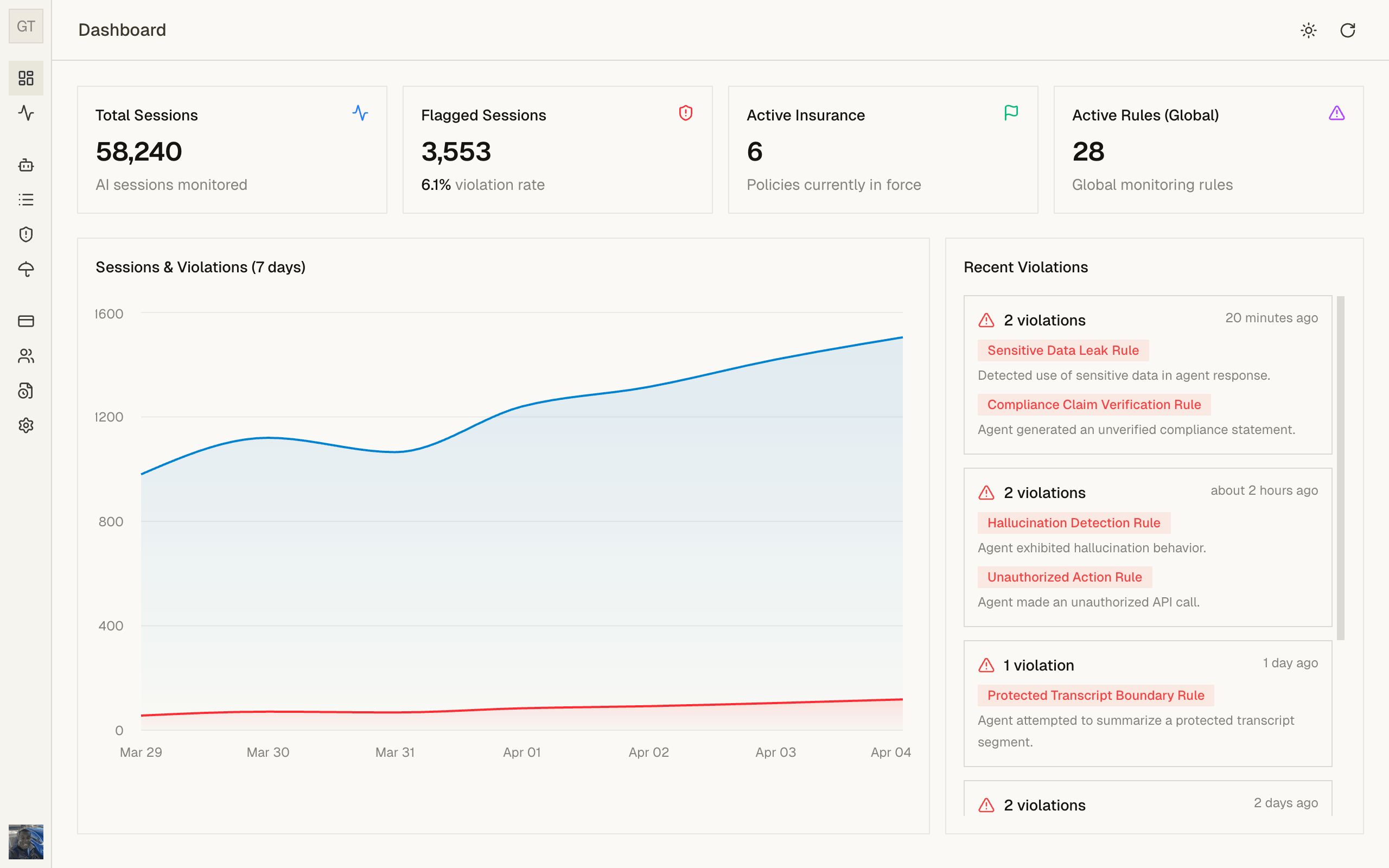Open the AI agents robot icon
Image resolution: width=1389 pixels, height=868 pixels.
pos(26,165)
